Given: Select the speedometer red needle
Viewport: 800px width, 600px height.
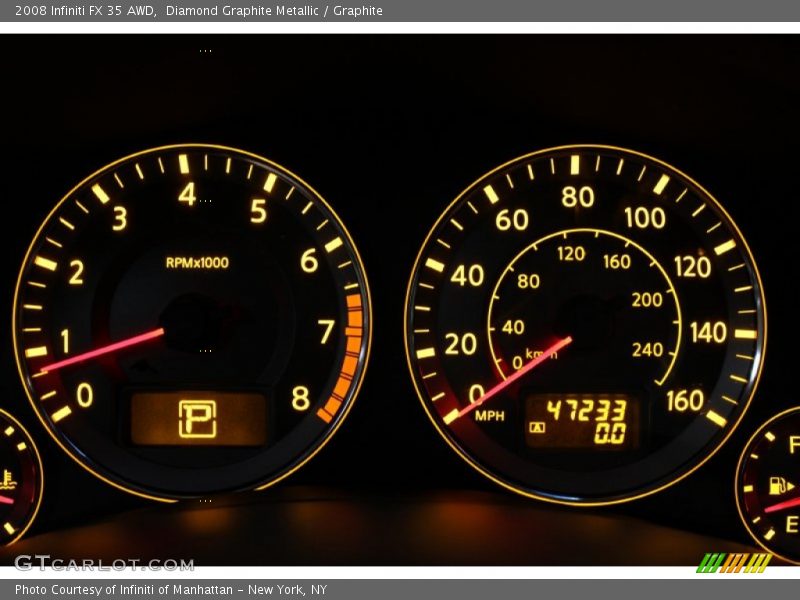Looking at the screenshot, I should 510,379.
